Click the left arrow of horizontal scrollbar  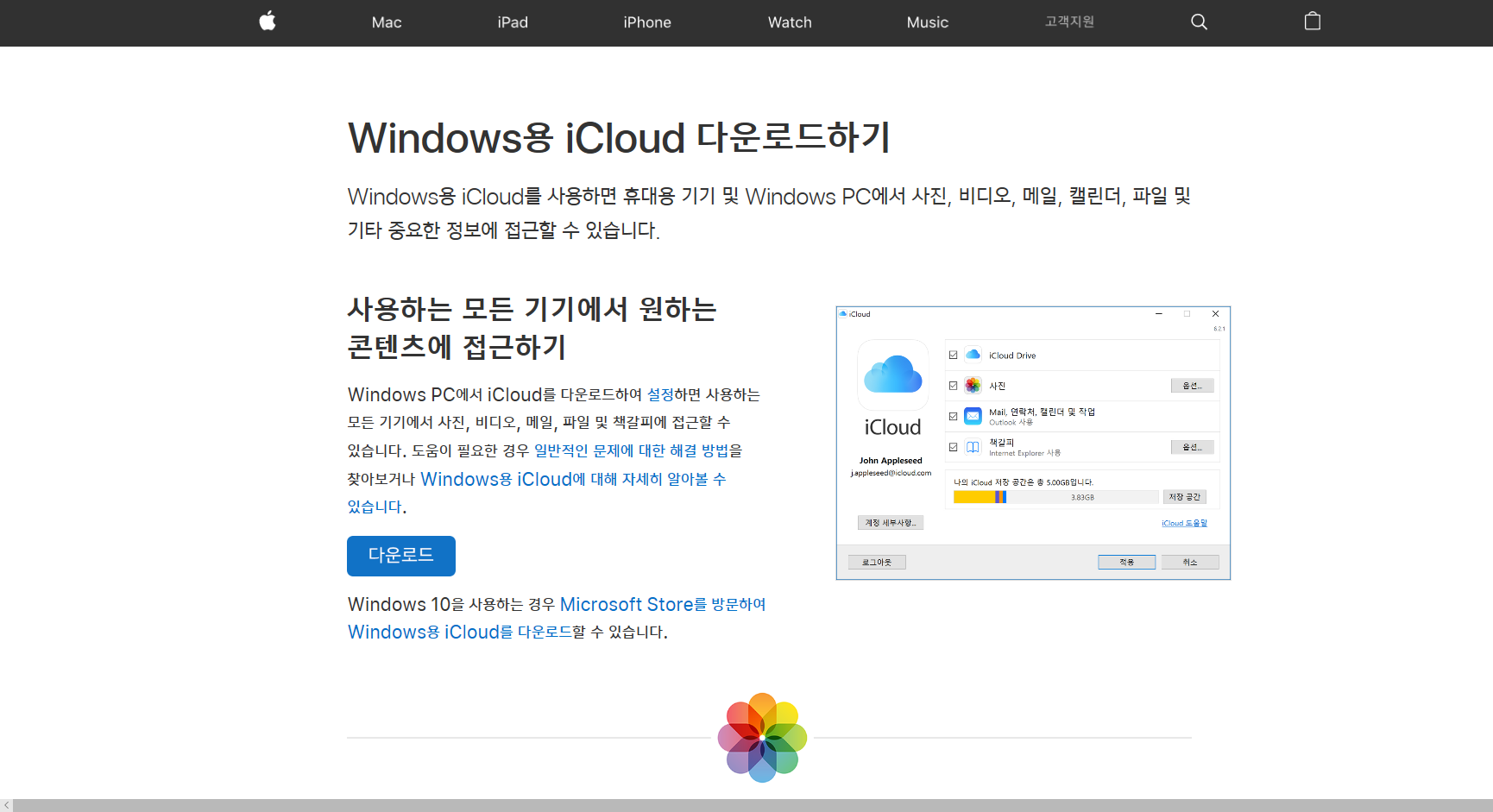[x=7, y=805]
